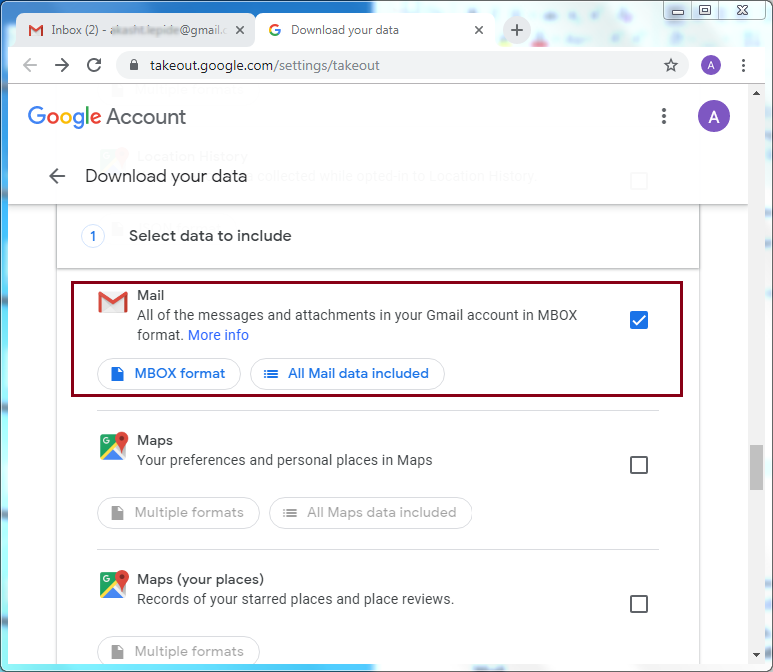
Task: Click the Maps title text
Action: pos(155,440)
